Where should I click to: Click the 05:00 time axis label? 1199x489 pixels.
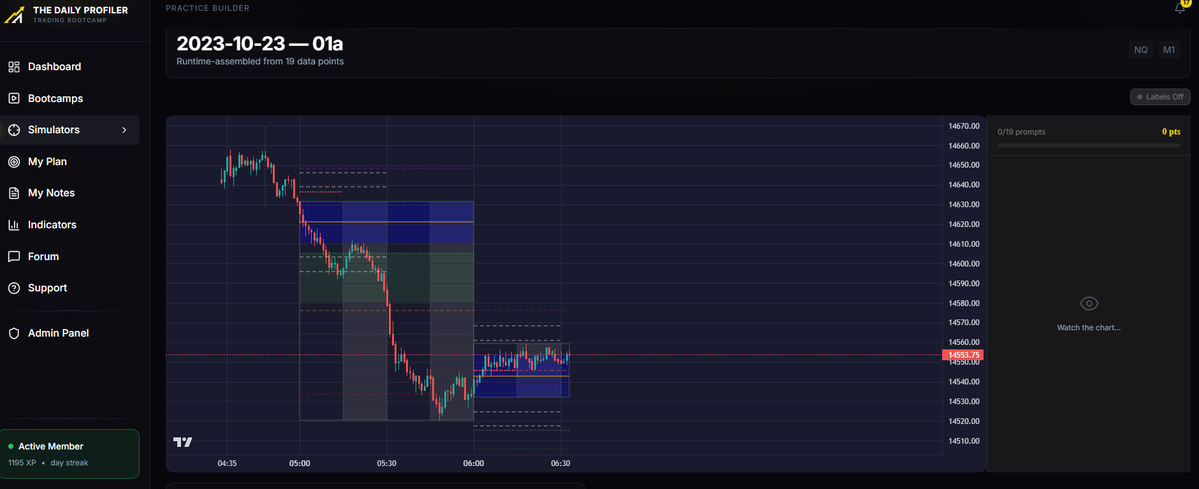click(300, 463)
